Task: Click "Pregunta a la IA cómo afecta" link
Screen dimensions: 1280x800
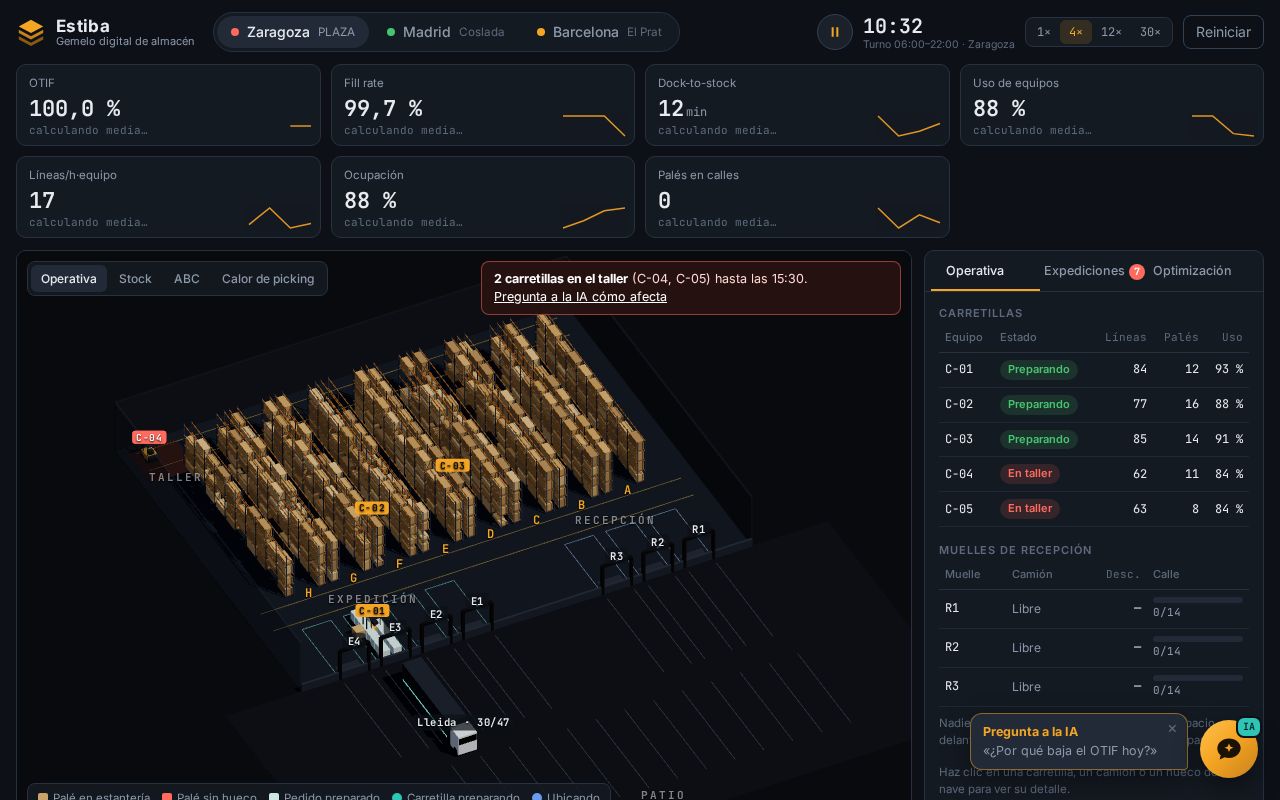Action: point(580,297)
